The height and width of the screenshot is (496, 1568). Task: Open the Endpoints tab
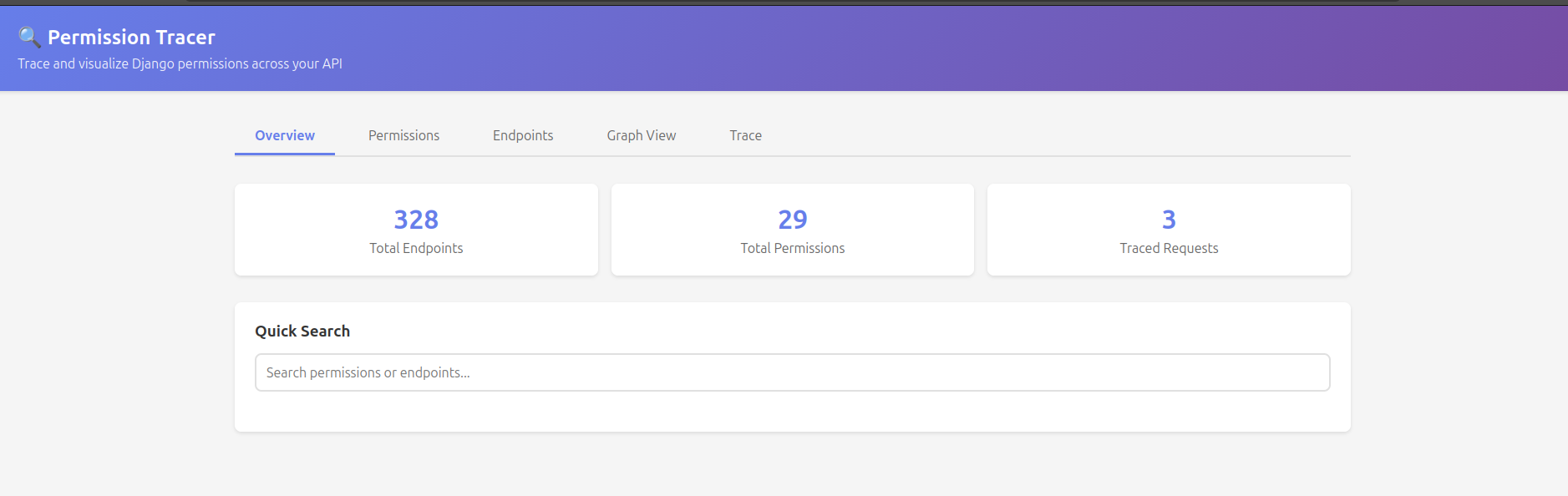point(523,135)
